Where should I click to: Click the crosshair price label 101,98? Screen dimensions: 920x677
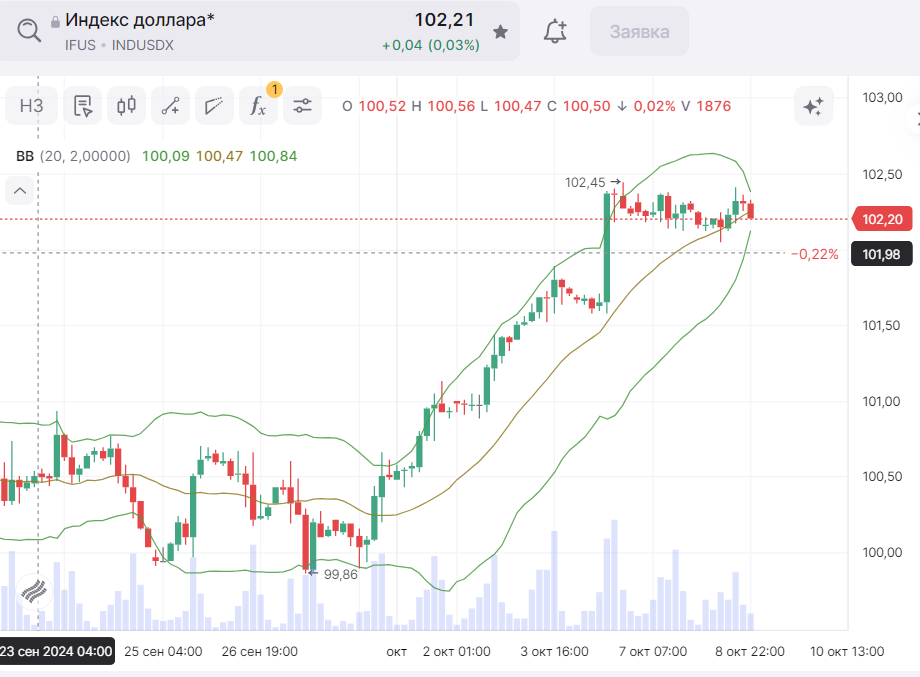pyautogui.click(x=881, y=254)
